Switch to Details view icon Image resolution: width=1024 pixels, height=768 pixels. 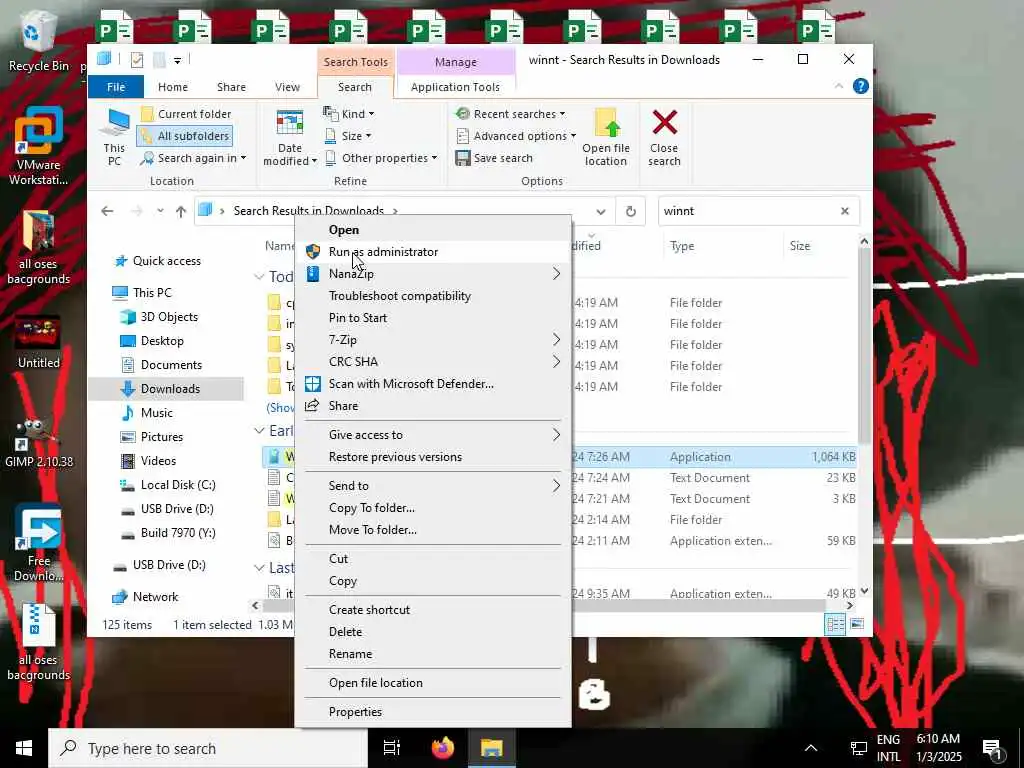835,624
